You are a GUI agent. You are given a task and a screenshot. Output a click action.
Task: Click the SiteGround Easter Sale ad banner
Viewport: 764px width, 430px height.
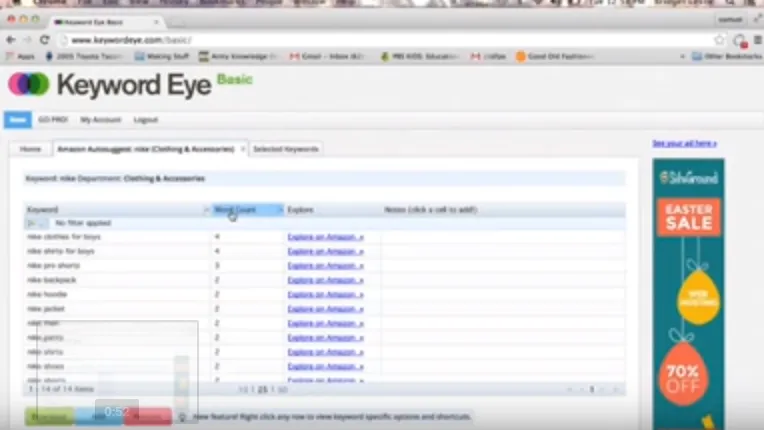pos(688,294)
